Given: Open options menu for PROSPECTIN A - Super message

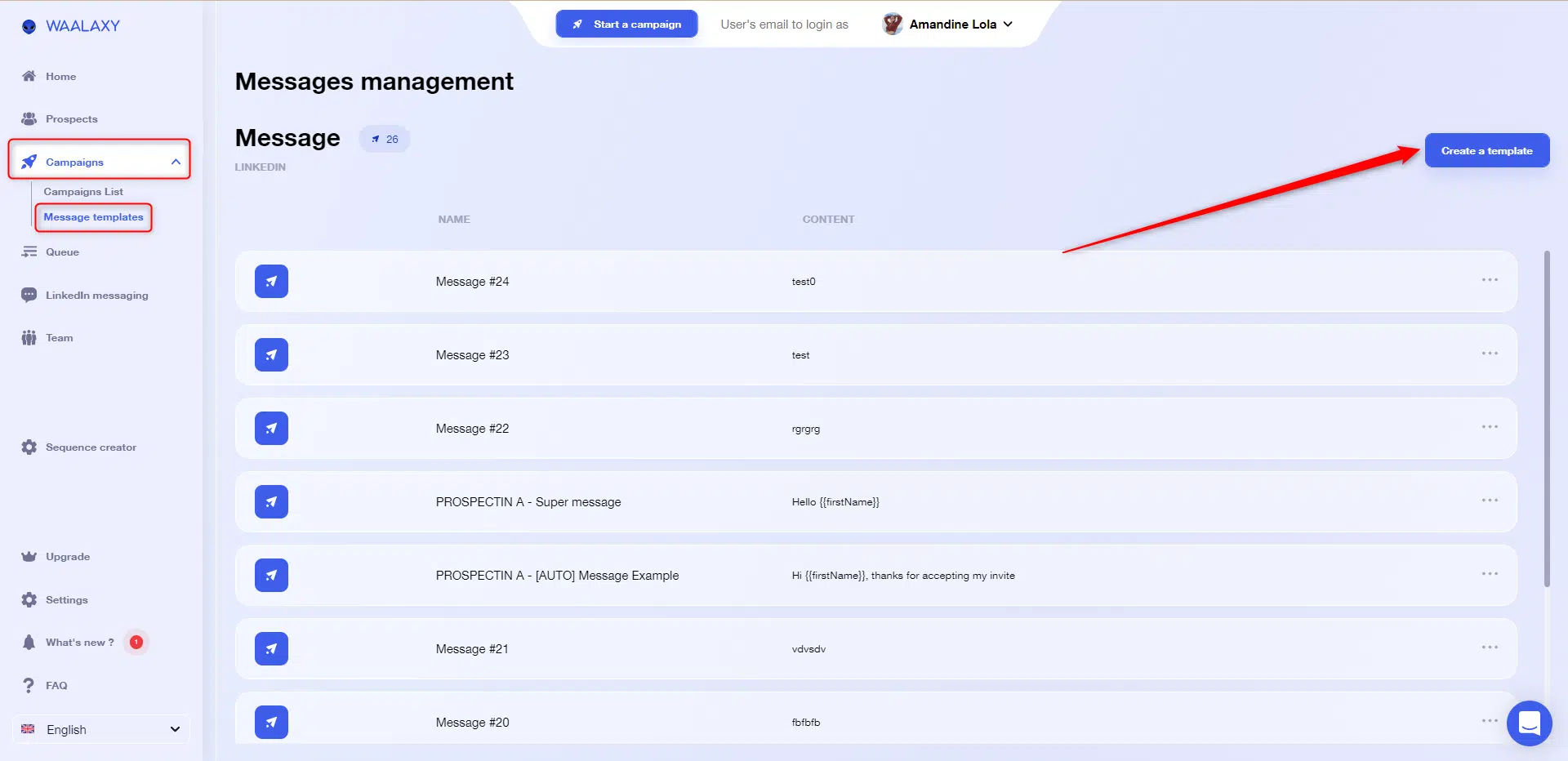Looking at the screenshot, I should [1490, 501].
